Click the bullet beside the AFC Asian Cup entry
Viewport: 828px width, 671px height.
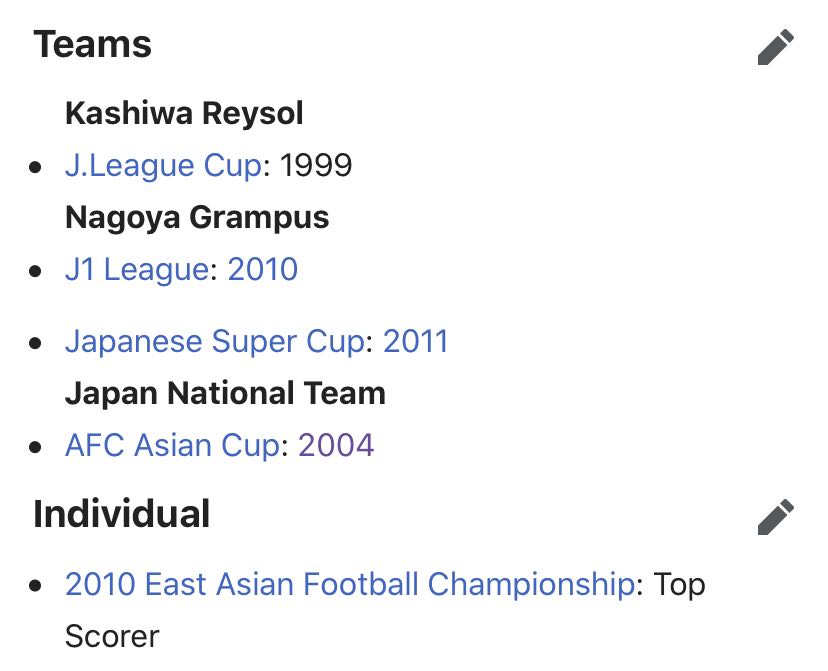35,447
